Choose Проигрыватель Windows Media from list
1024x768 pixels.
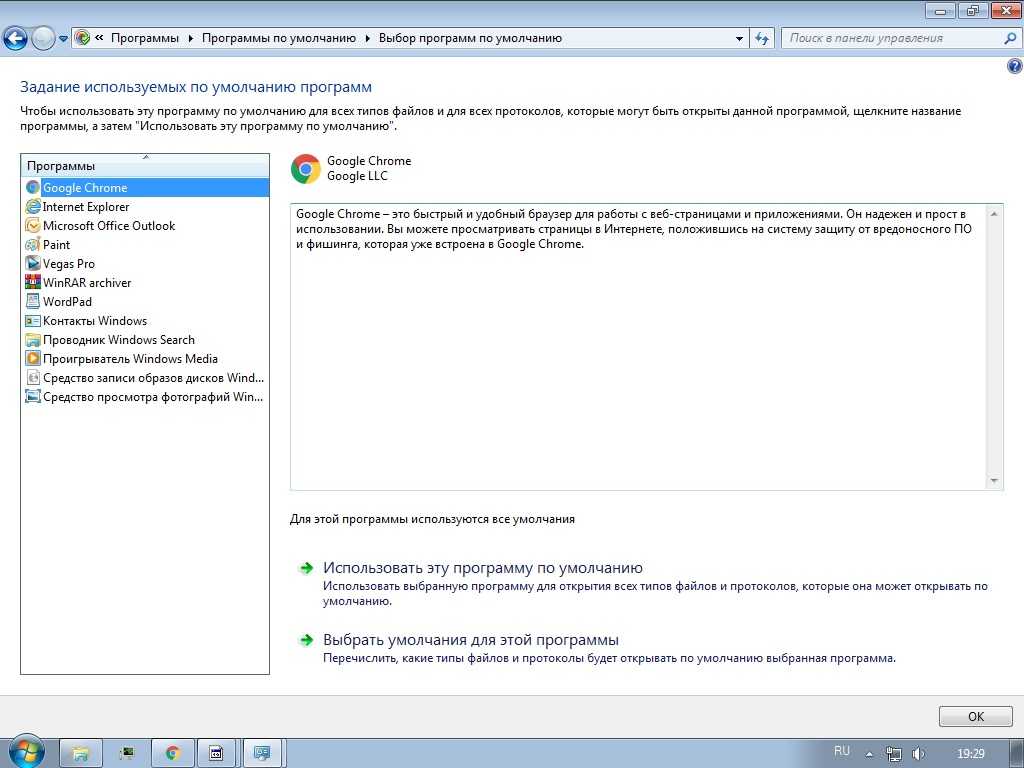tap(130, 359)
